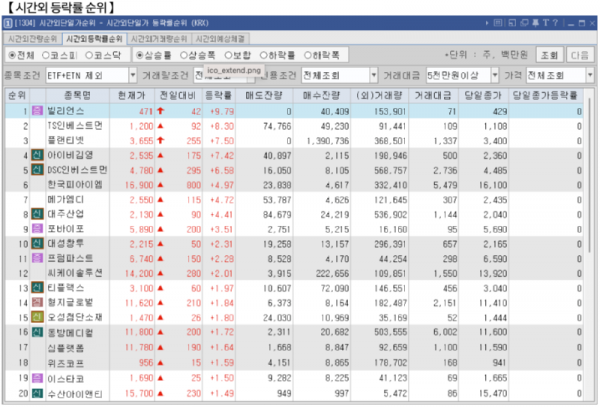This screenshot has height=407, width=600.
Task: Click the 종목명 column header
Action: tap(77, 96)
